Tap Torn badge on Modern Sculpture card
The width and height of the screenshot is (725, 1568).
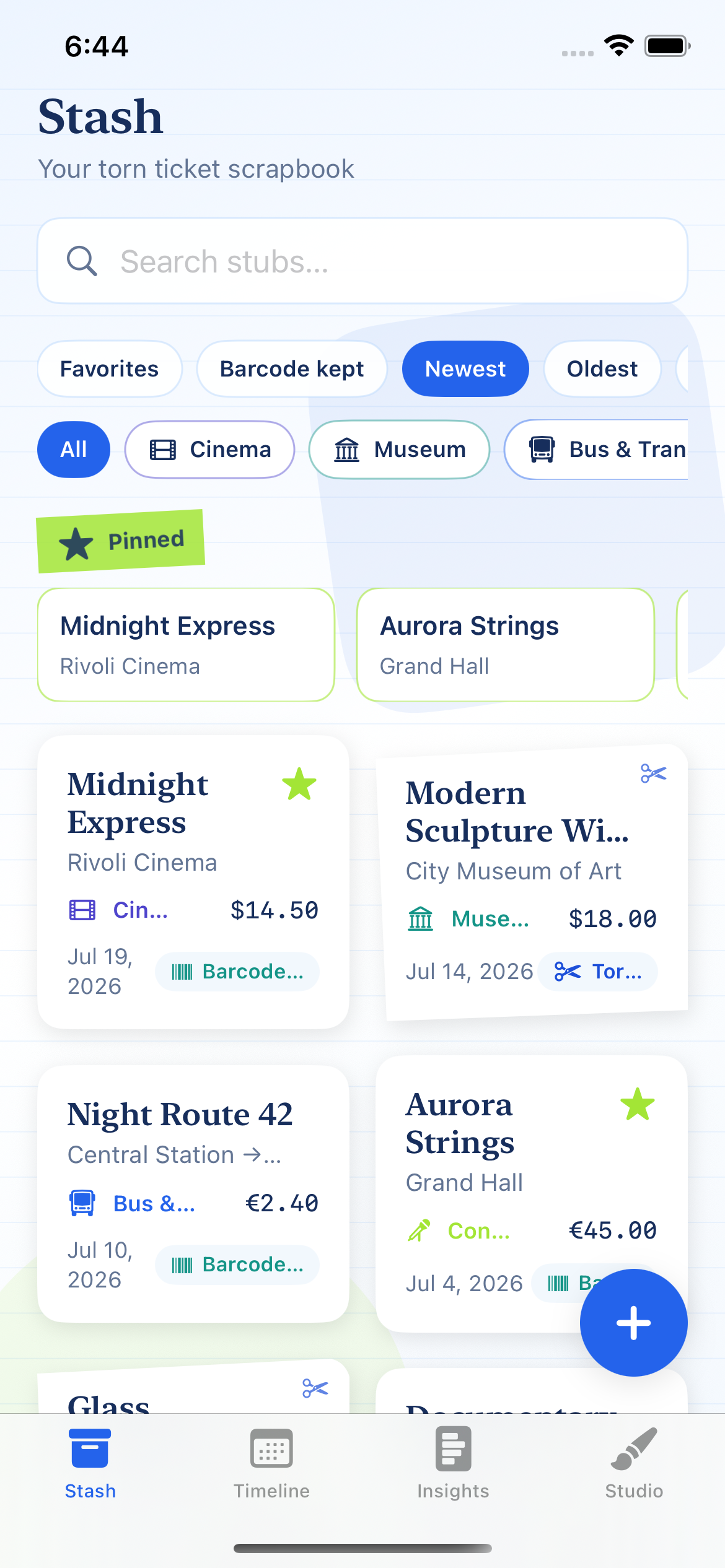[598, 972]
